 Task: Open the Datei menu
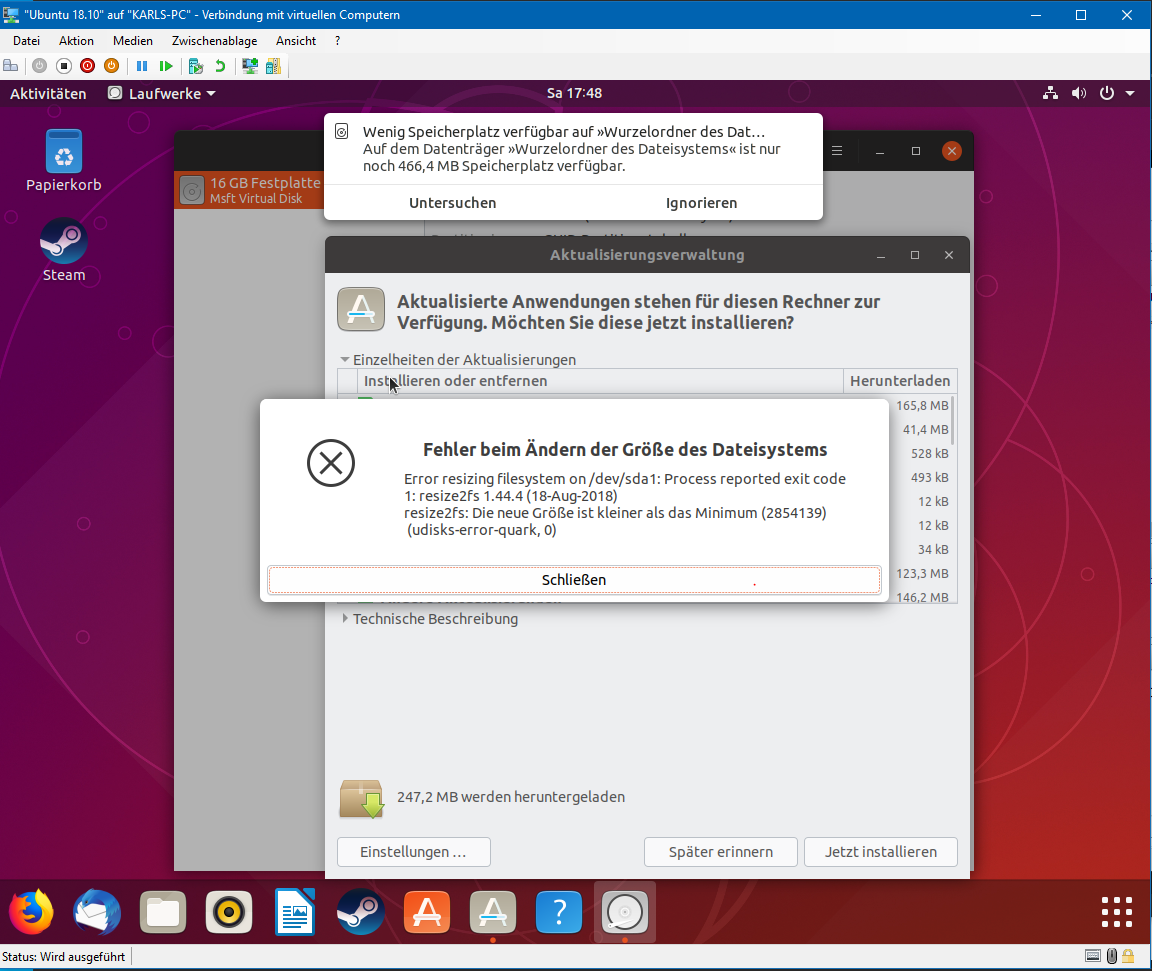click(26, 41)
